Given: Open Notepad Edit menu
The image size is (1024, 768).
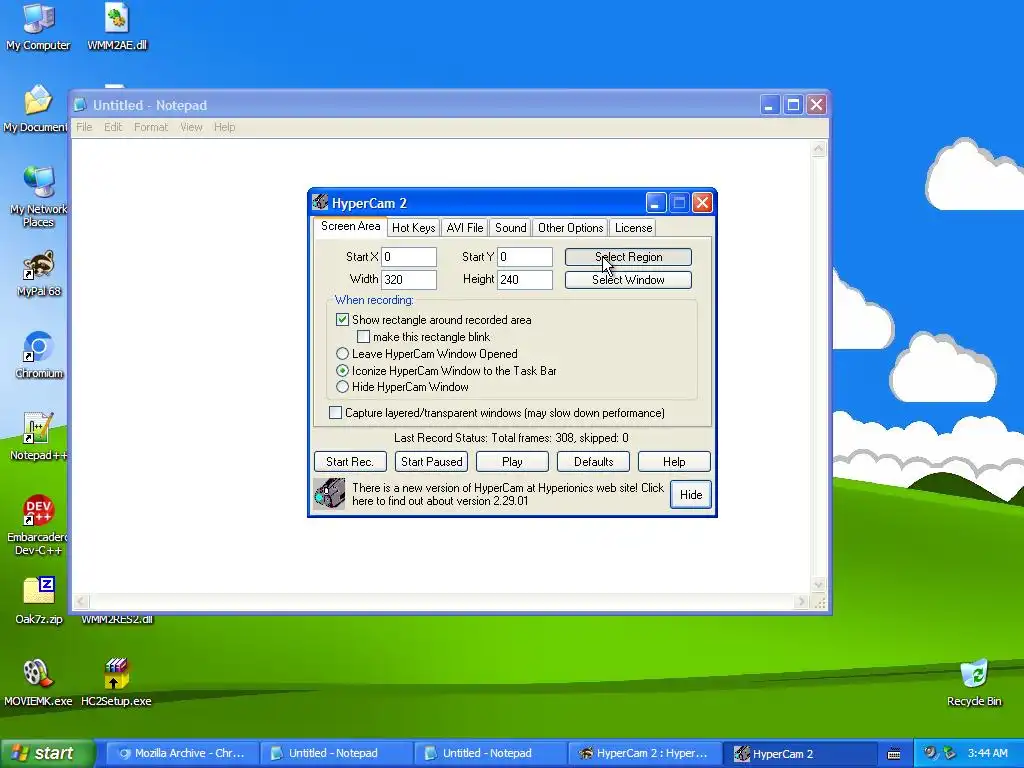Looking at the screenshot, I should 113,127.
